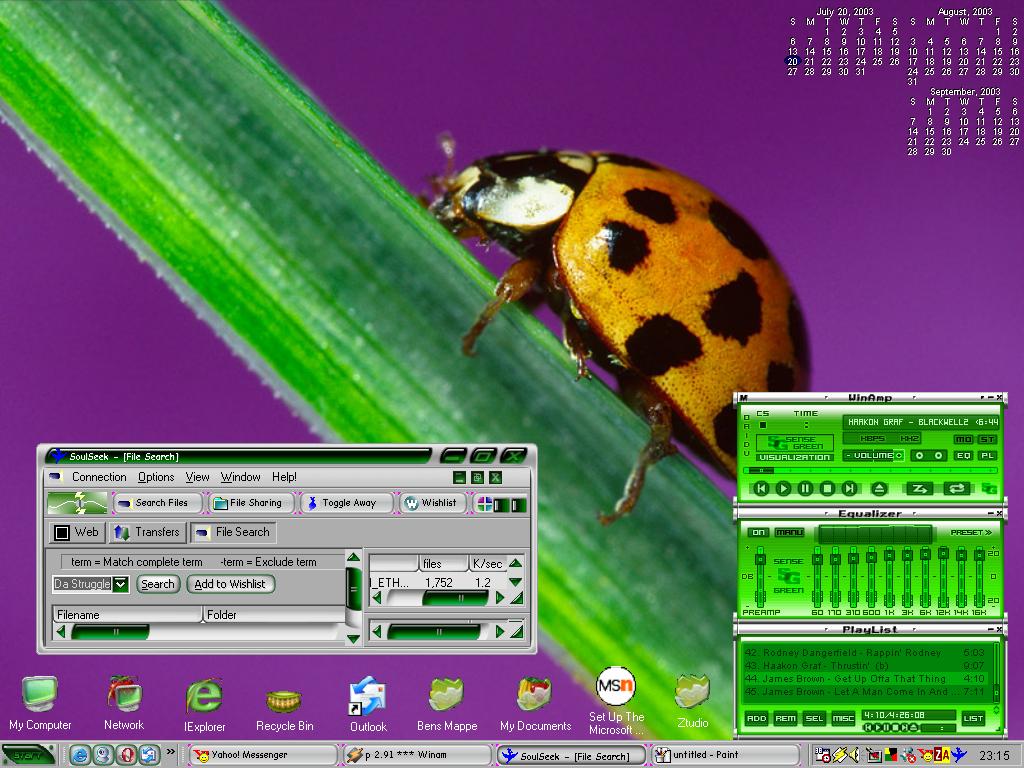Click the File Sharing toolbar icon
Image resolution: width=1024 pixels, height=768 pixels.
coord(248,503)
